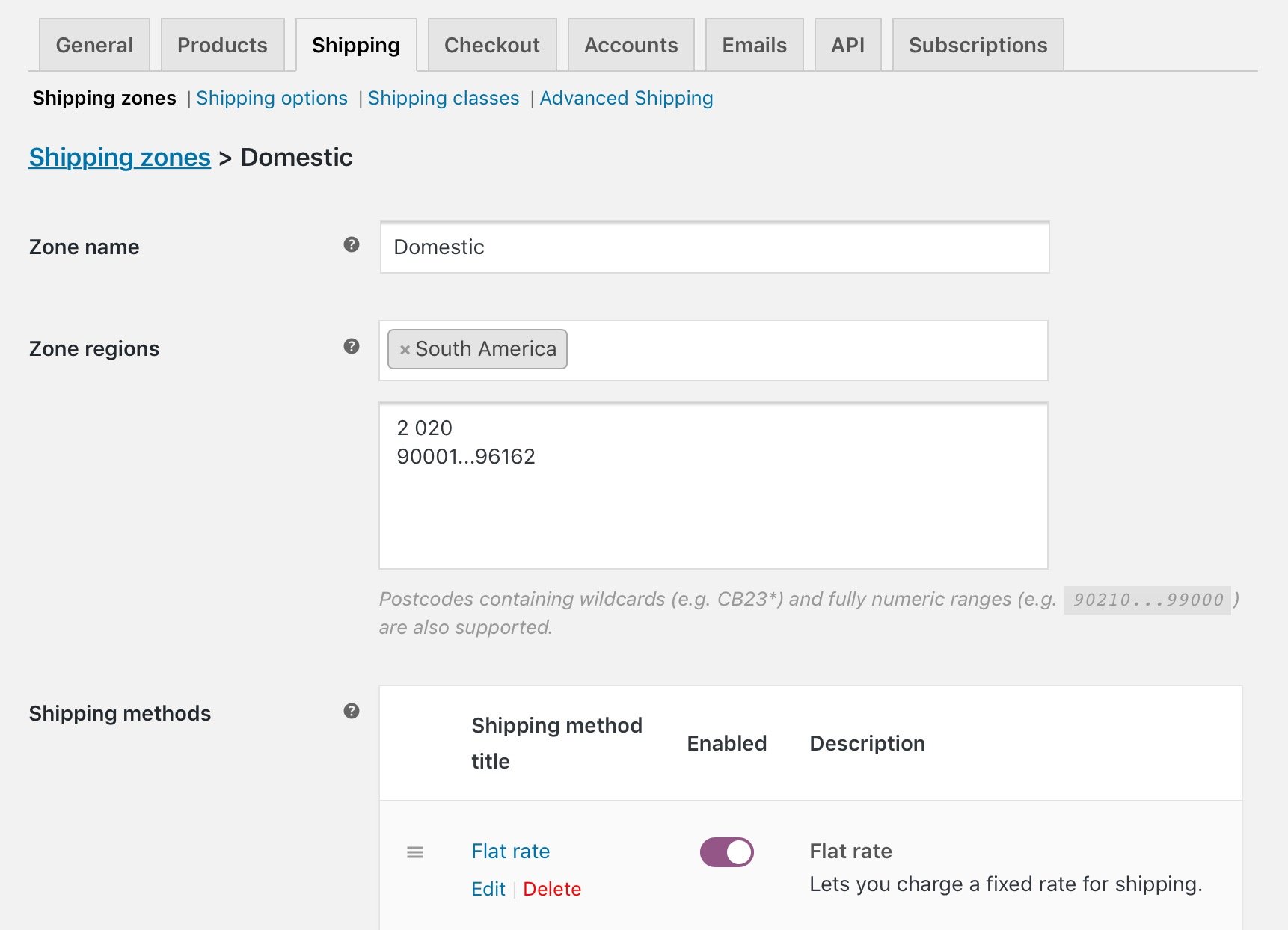Focus the Zone name input field
Screen dimensions: 1288x930
pos(715,247)
